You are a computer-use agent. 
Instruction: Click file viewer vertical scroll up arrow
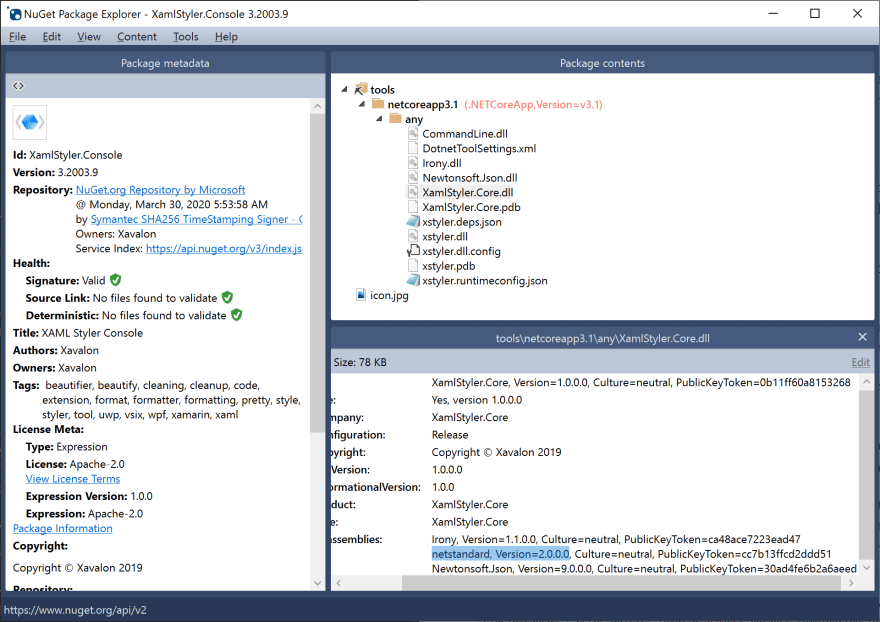coord(866,382)
